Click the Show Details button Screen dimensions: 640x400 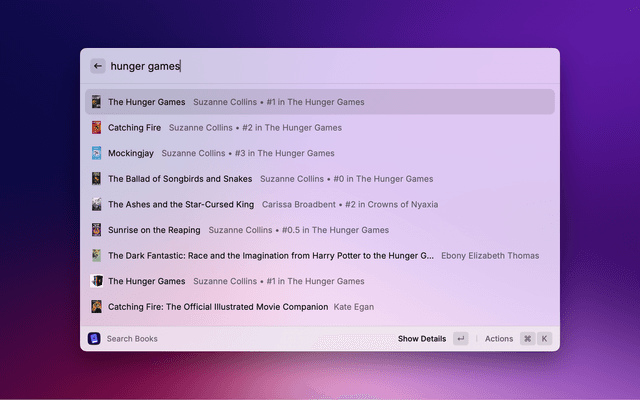coord(422,339)
